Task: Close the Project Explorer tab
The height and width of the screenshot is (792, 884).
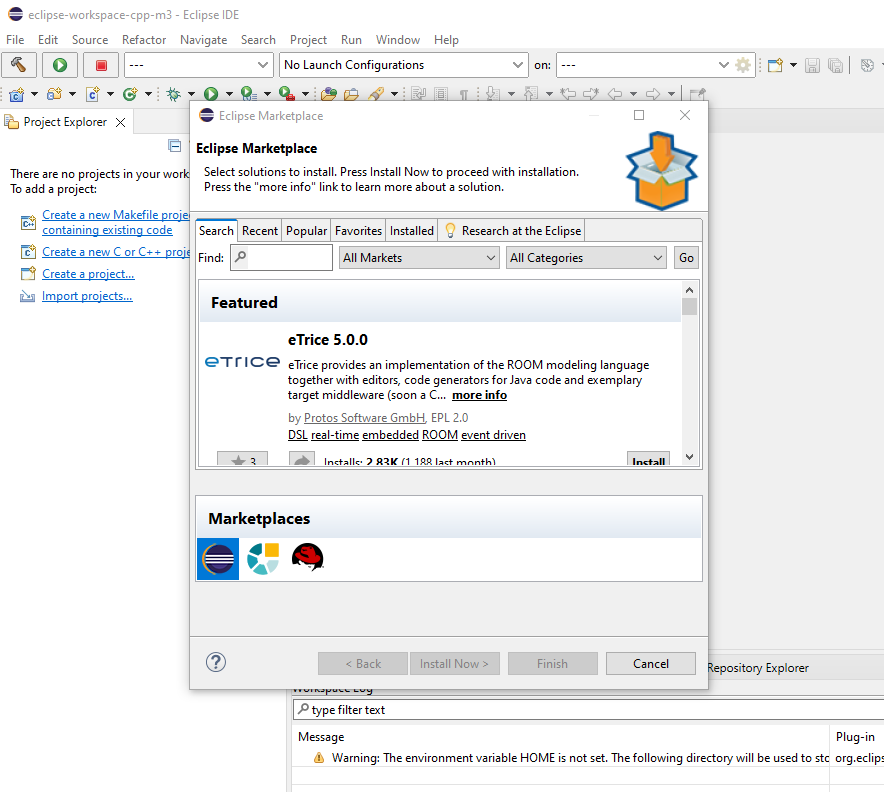Action: tap(121, 122)
